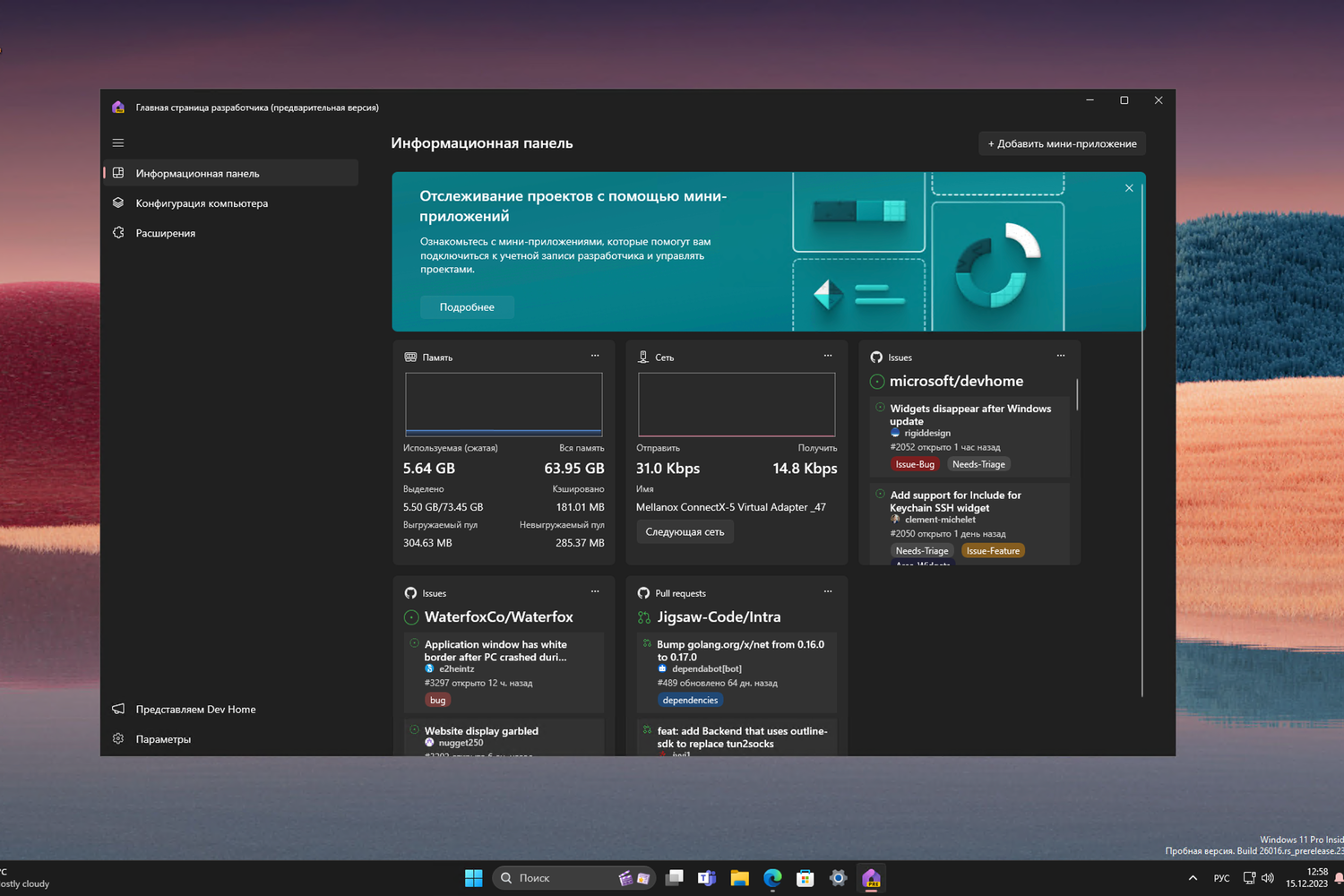The height and width of the screenshot is (896, 1344).
Task: Click the 14.8 Kbps receive value
Action: point(806,469)
